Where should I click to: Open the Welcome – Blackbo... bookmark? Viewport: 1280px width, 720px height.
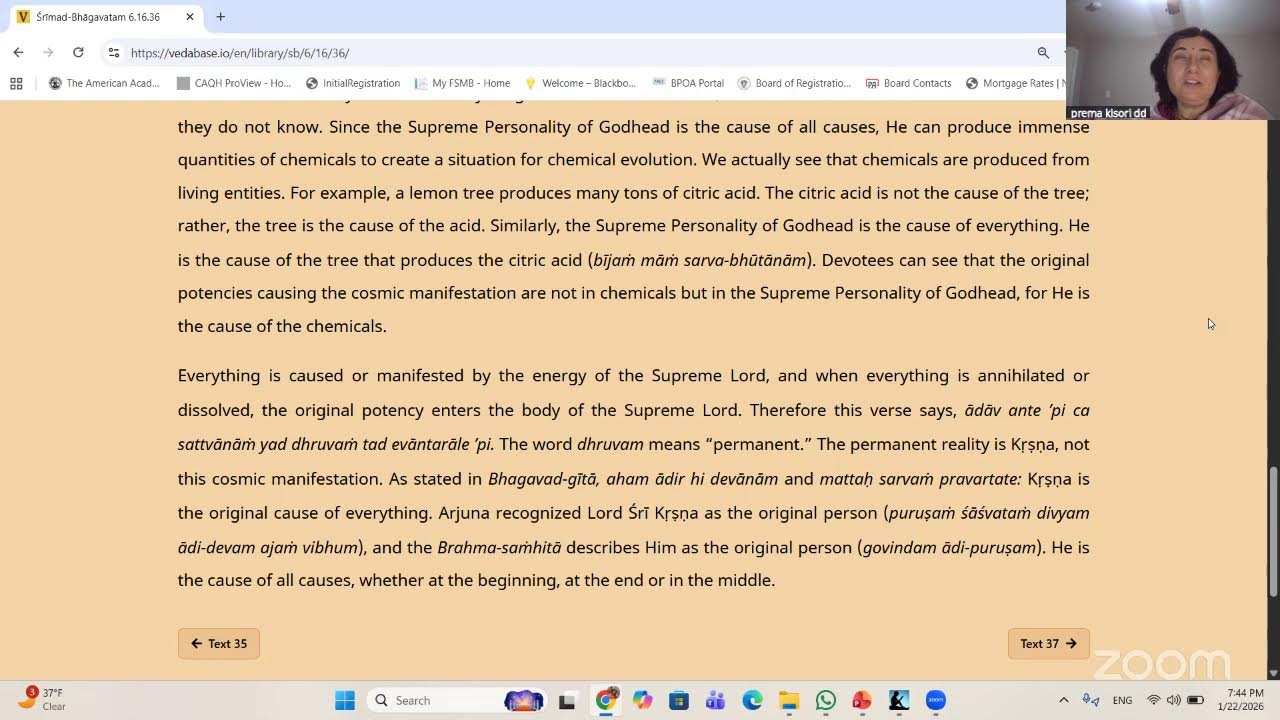(x=579, y=83)
